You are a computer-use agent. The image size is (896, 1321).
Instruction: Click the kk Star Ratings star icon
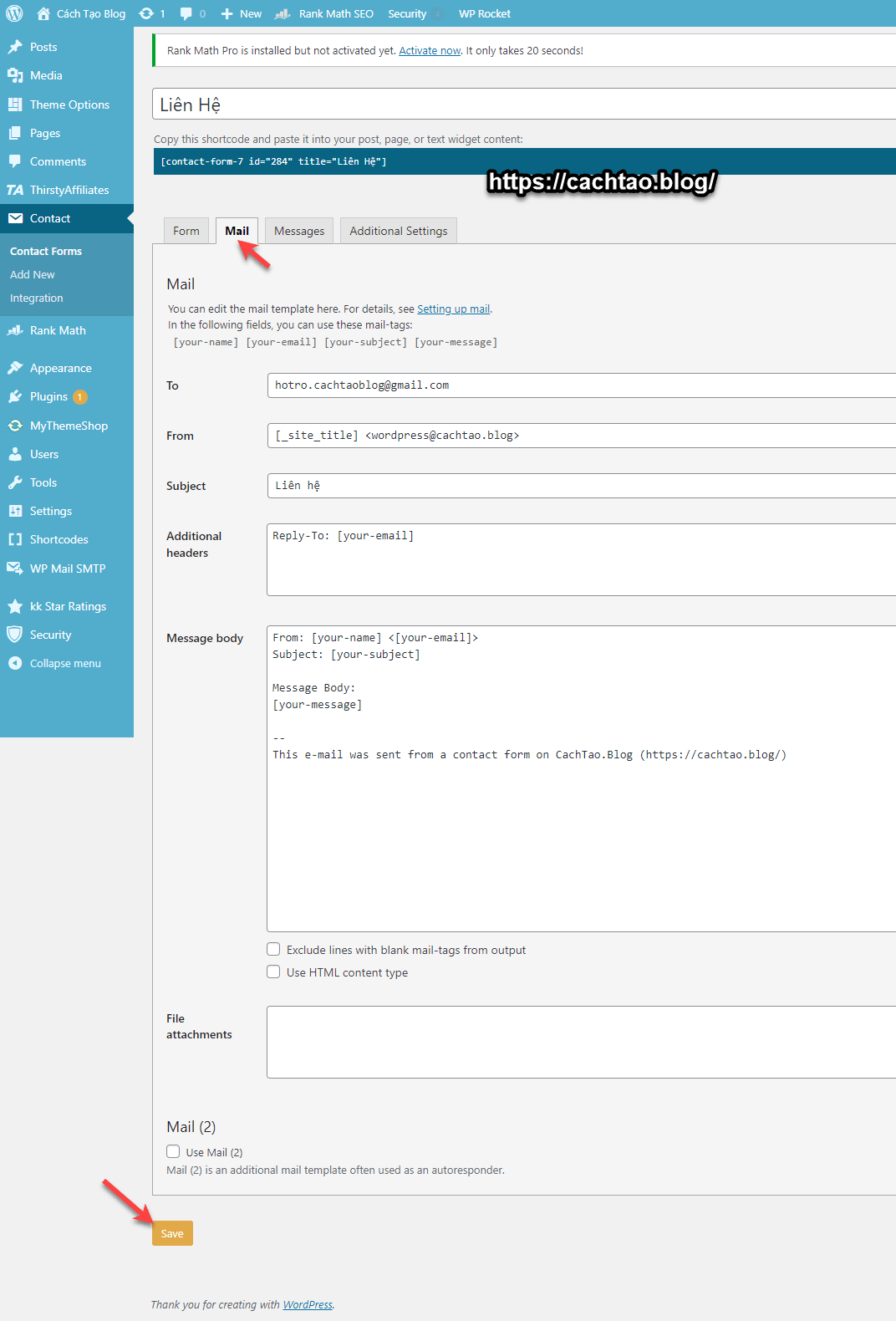tap(15, 606)
